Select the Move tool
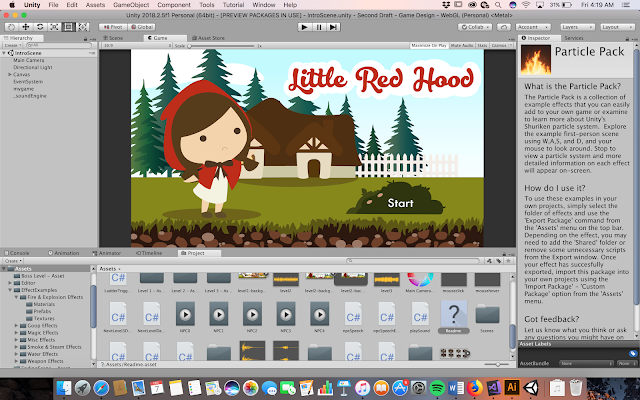Screen dimensions: 640x400 (x=26, y=27)
